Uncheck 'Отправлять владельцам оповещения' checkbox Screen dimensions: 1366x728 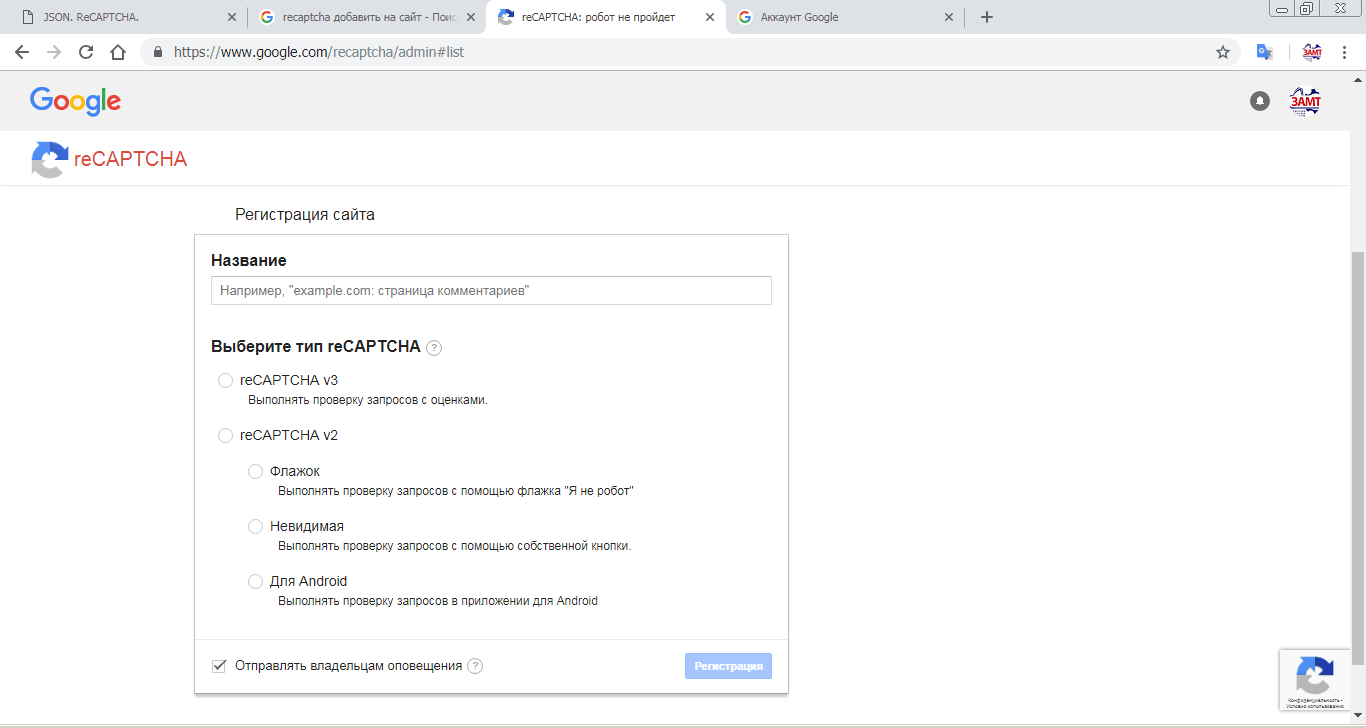pyautogui.click(x=219, y=666)
